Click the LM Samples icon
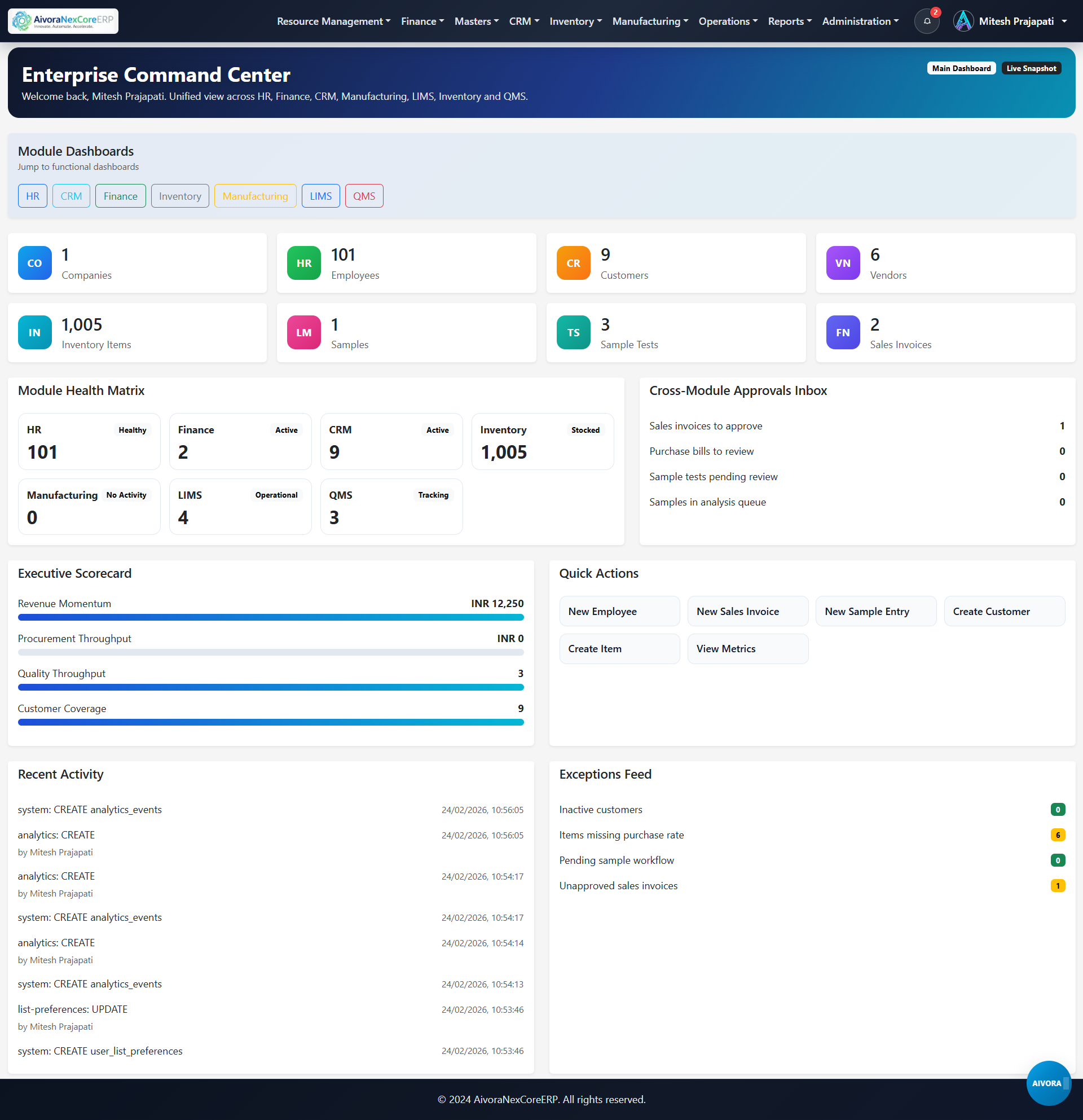Viewport: 1083px width, 1120px height. 303,332
